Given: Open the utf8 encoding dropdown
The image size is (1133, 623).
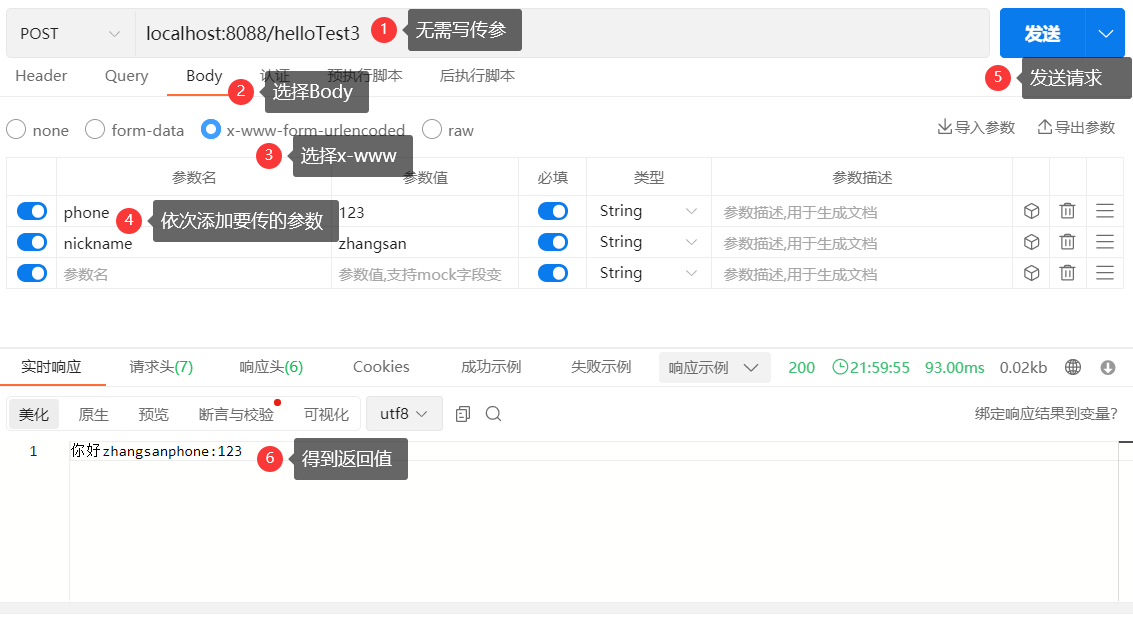Looking at the screenshot, I should 404,413.
